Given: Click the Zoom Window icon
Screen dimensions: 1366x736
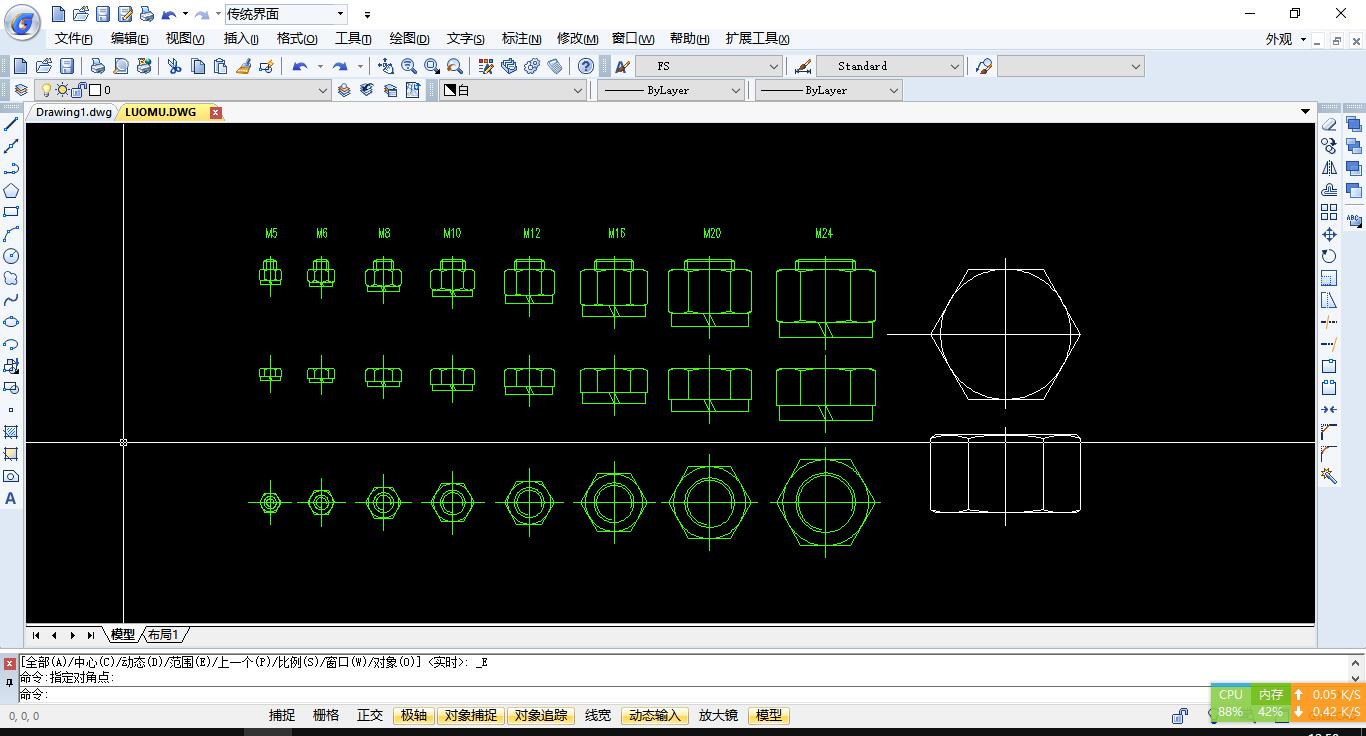Looking at the screenshot, I should click(x=432, y=66).
